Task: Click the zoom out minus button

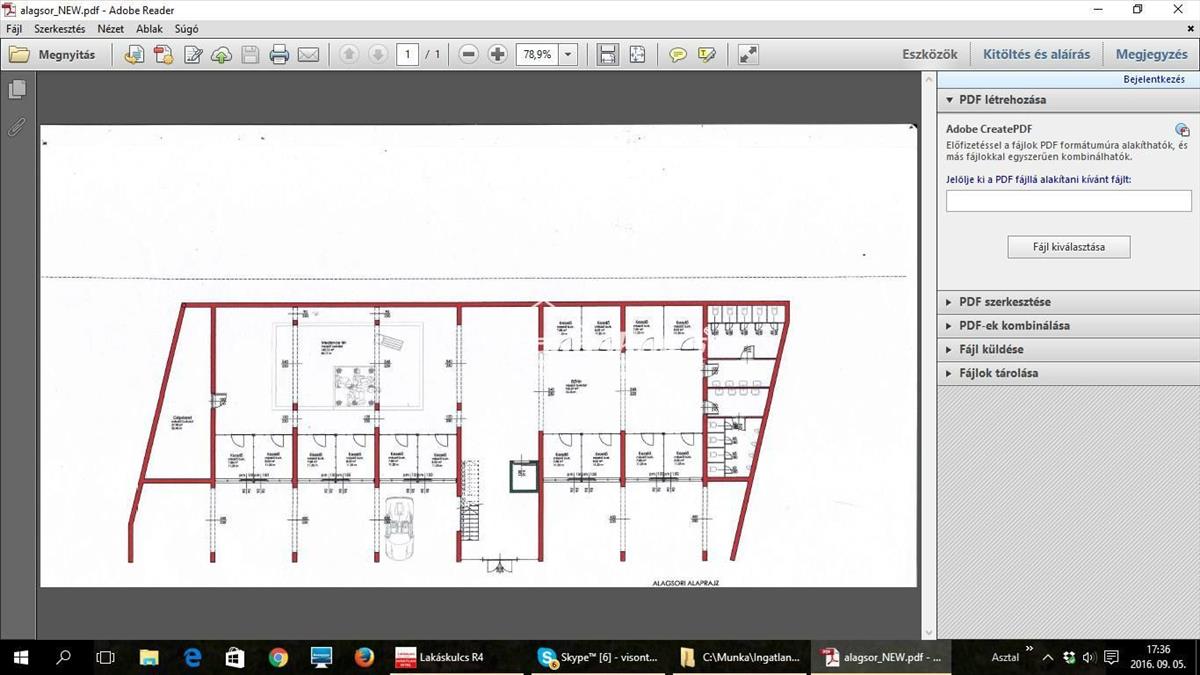Action: [468, 55]
